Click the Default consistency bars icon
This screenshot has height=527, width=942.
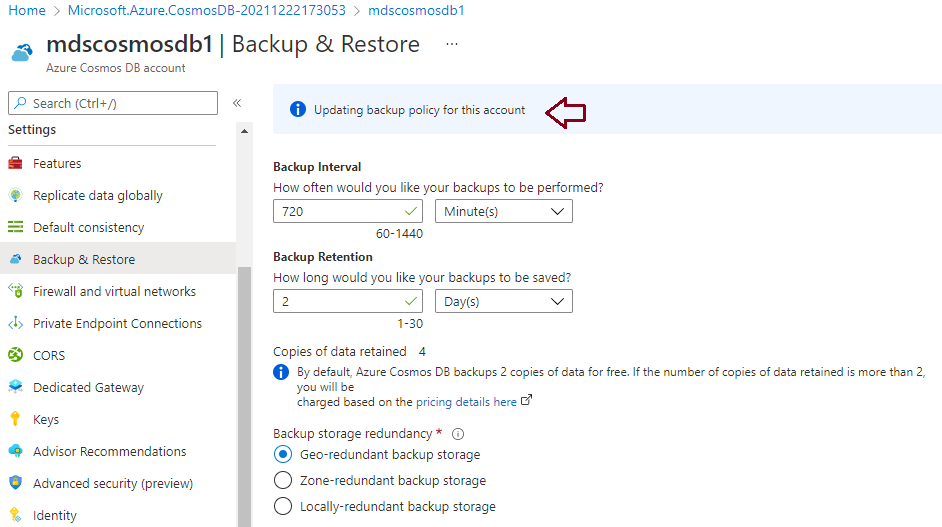pos(16,227)
